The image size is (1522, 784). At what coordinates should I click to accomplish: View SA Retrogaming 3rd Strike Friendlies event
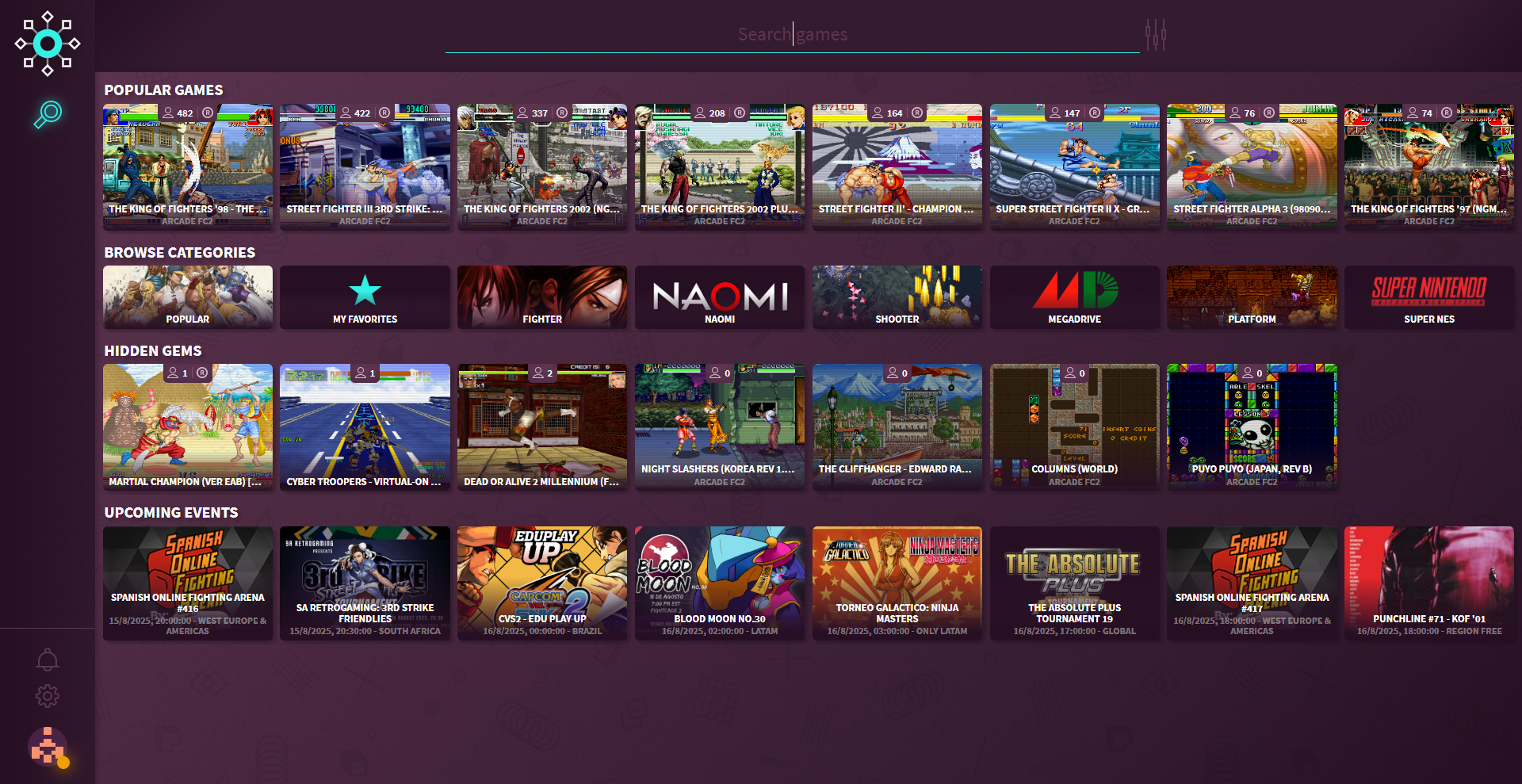[x=365, y=583]
